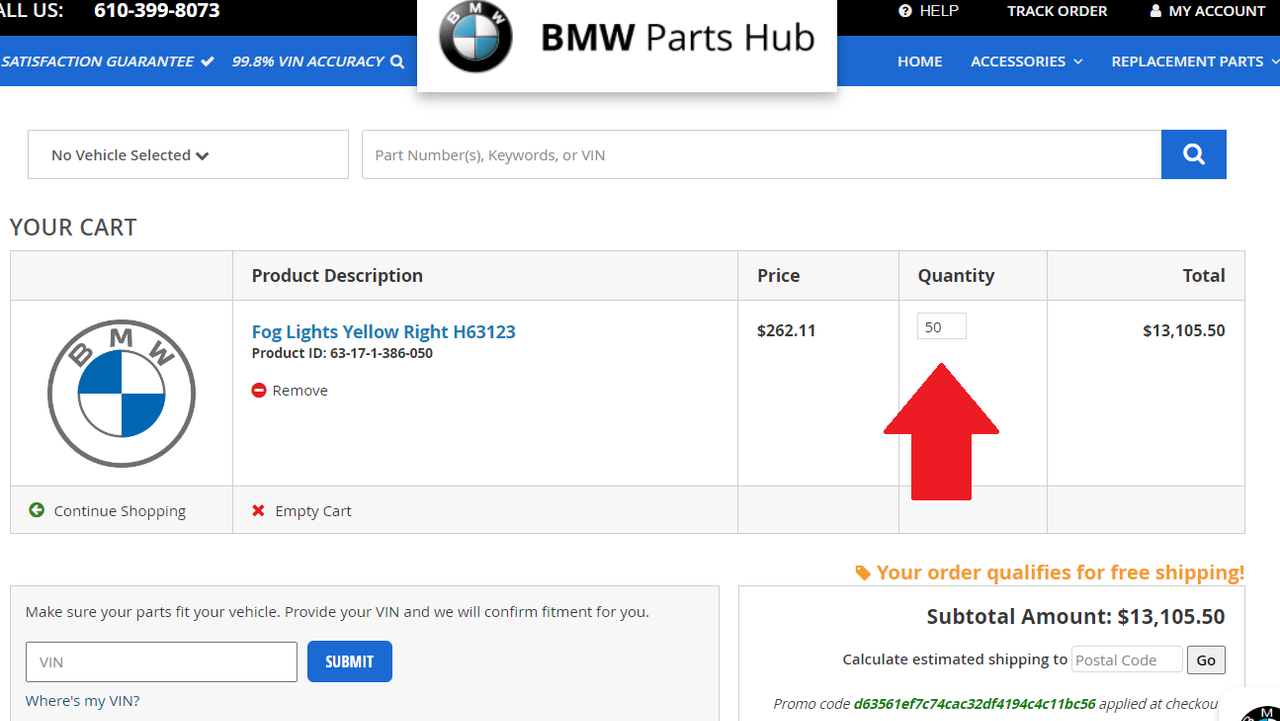Click the orange tag icon by free shipping
This screenshot has width=1280, height=721.
[863, 573]
